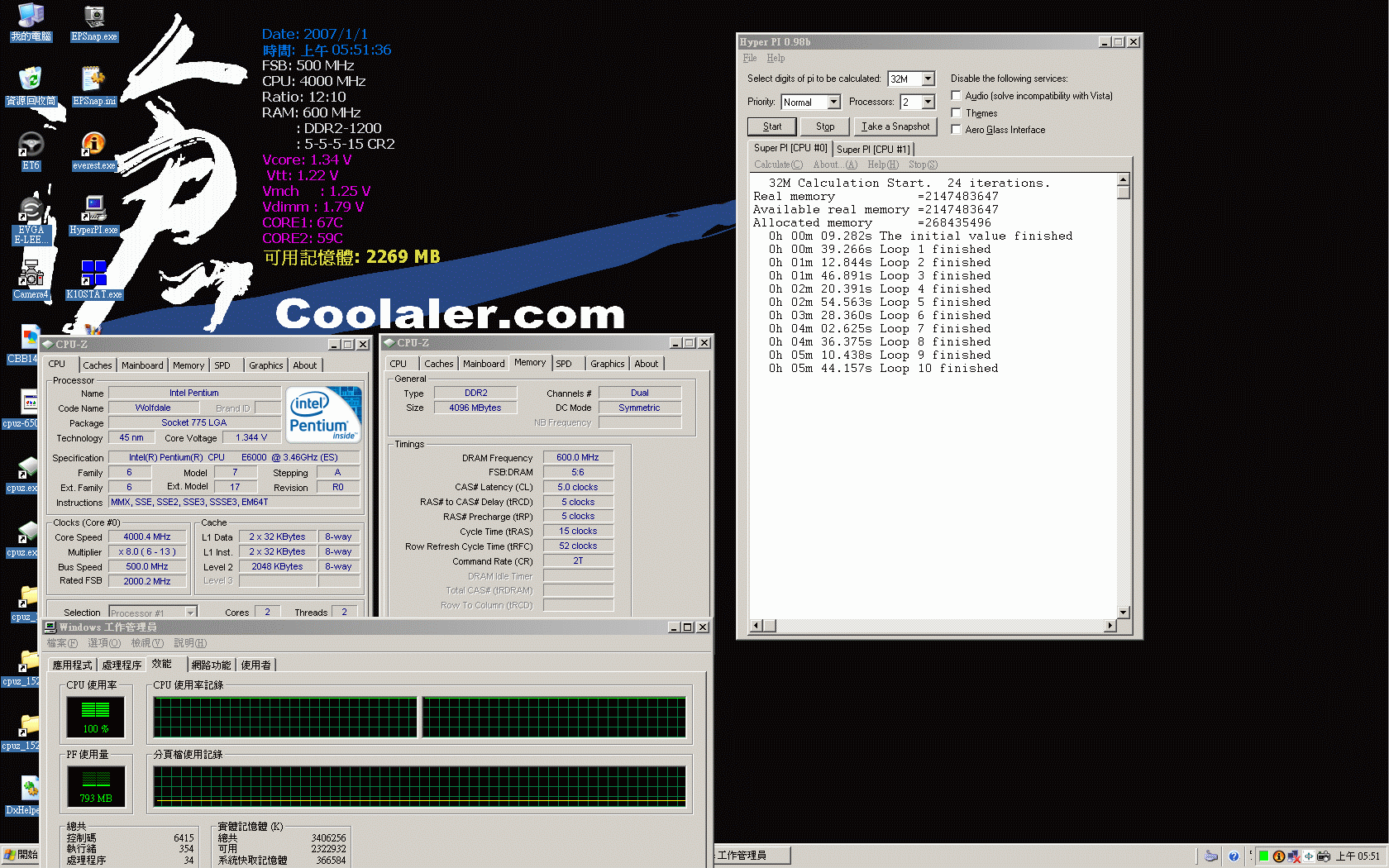Click the Intel Pentium logo in CPU-Z

click(x=324, y=413)
